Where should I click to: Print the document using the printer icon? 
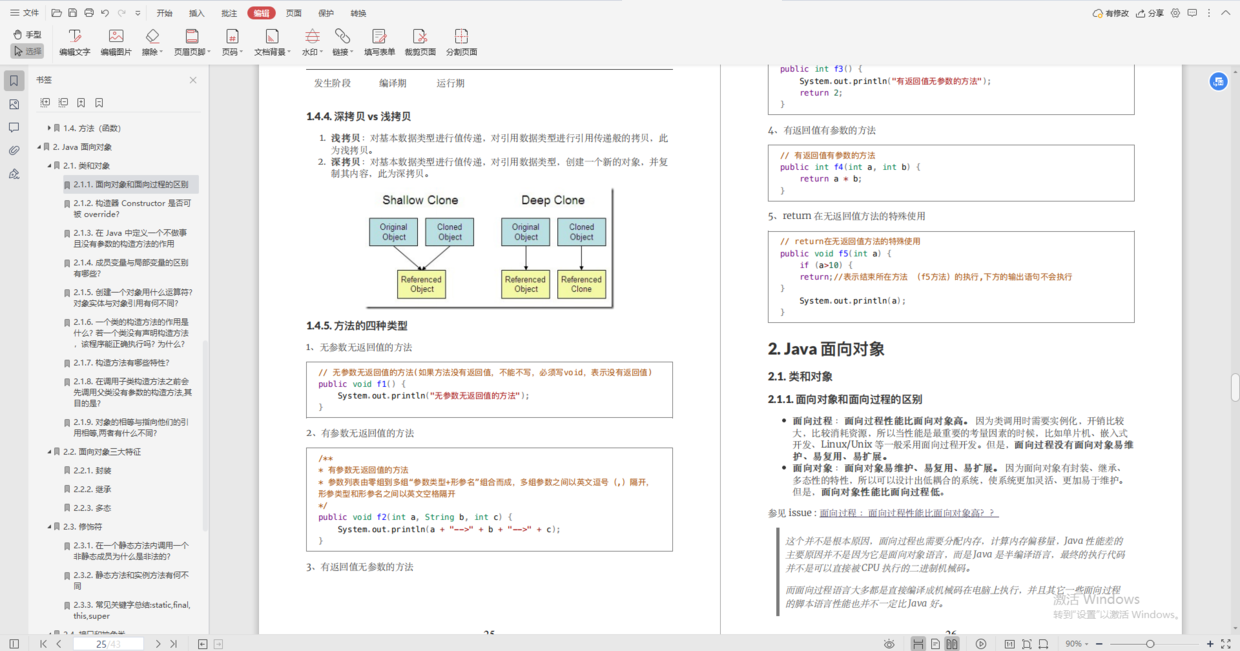click(89, 13)
